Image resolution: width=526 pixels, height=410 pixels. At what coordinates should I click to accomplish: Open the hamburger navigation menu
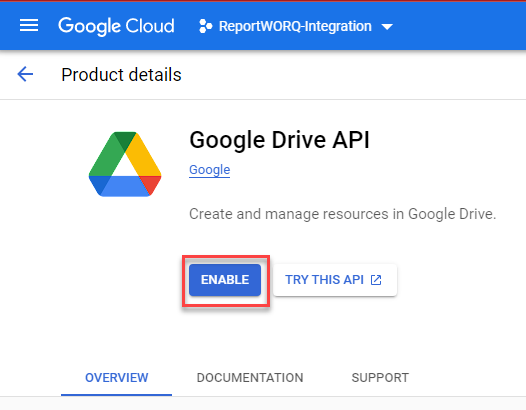click(x=29, y=26)
